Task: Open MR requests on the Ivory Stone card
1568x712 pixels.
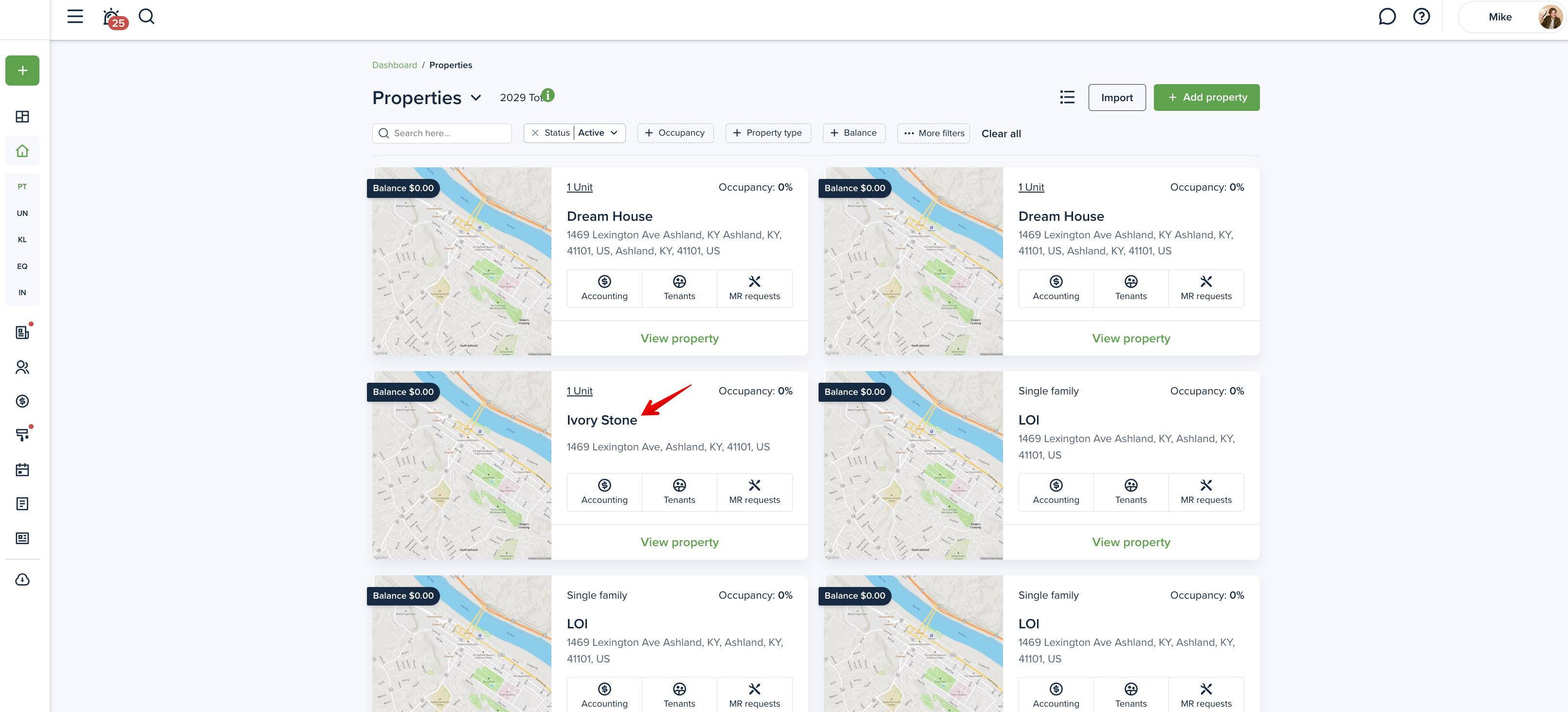Action: click(754, 492)
